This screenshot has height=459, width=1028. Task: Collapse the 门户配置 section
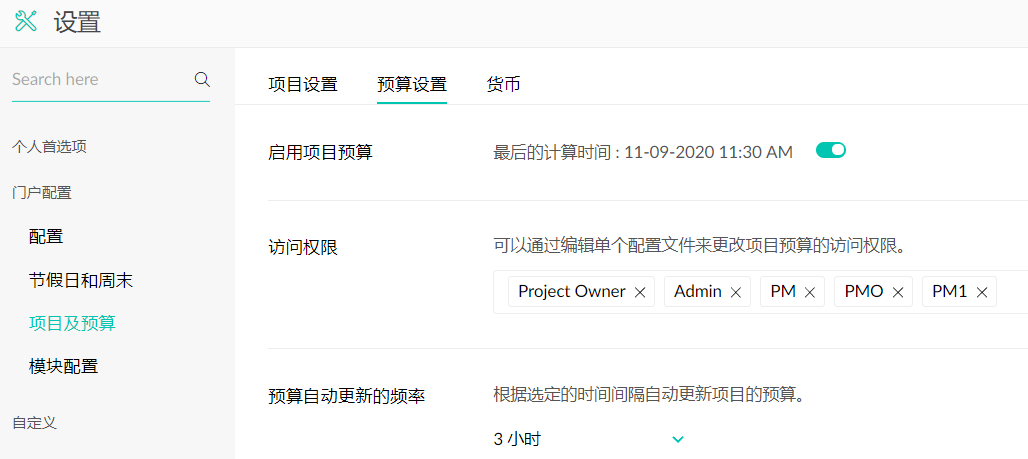(41, 193)
